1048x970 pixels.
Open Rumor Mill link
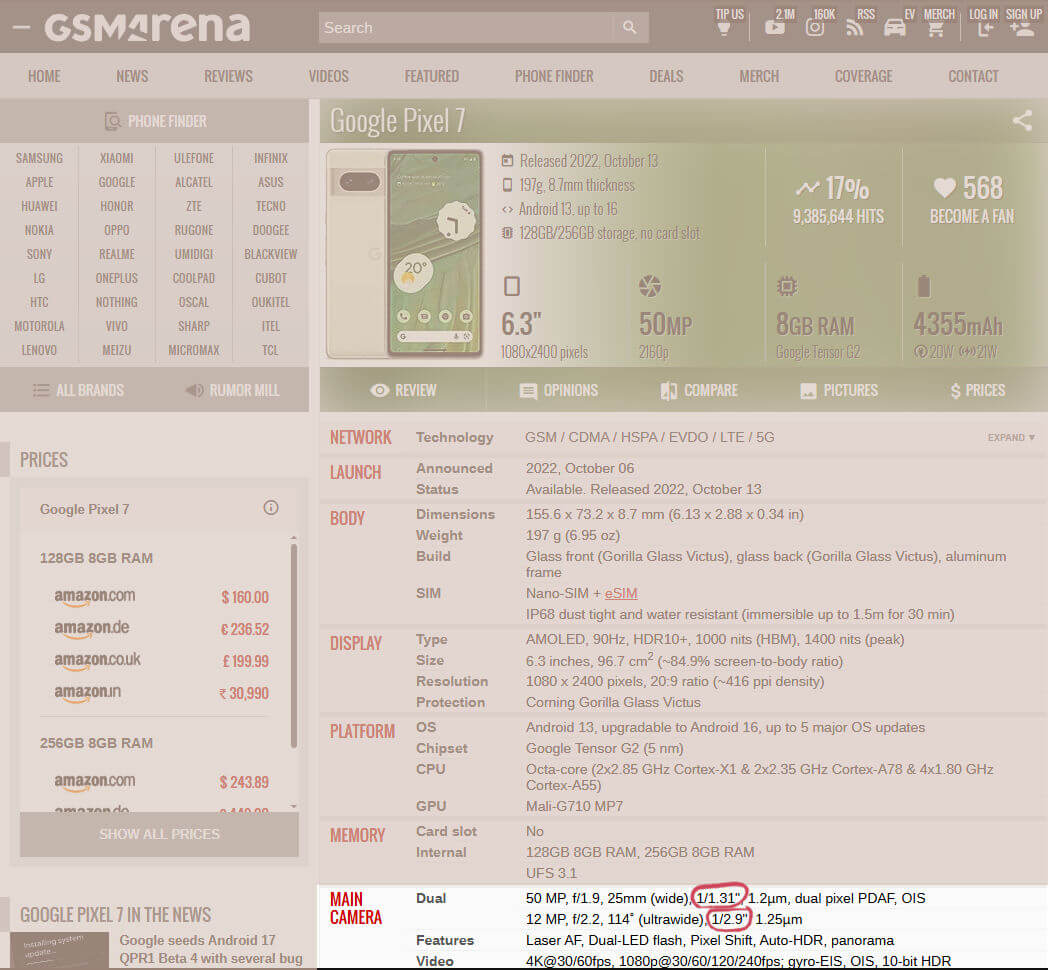pyautogui.click(x=233, y=390)
